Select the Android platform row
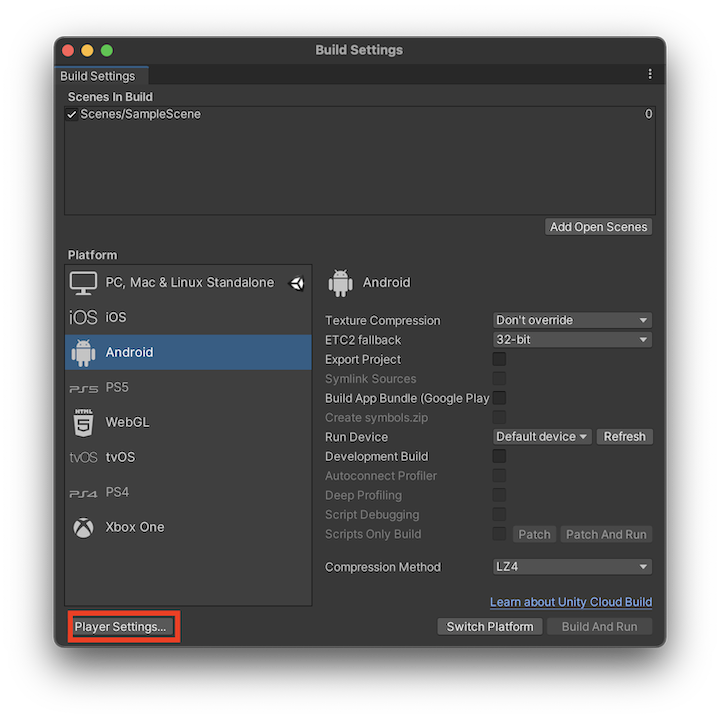 (x=188, y=352)
